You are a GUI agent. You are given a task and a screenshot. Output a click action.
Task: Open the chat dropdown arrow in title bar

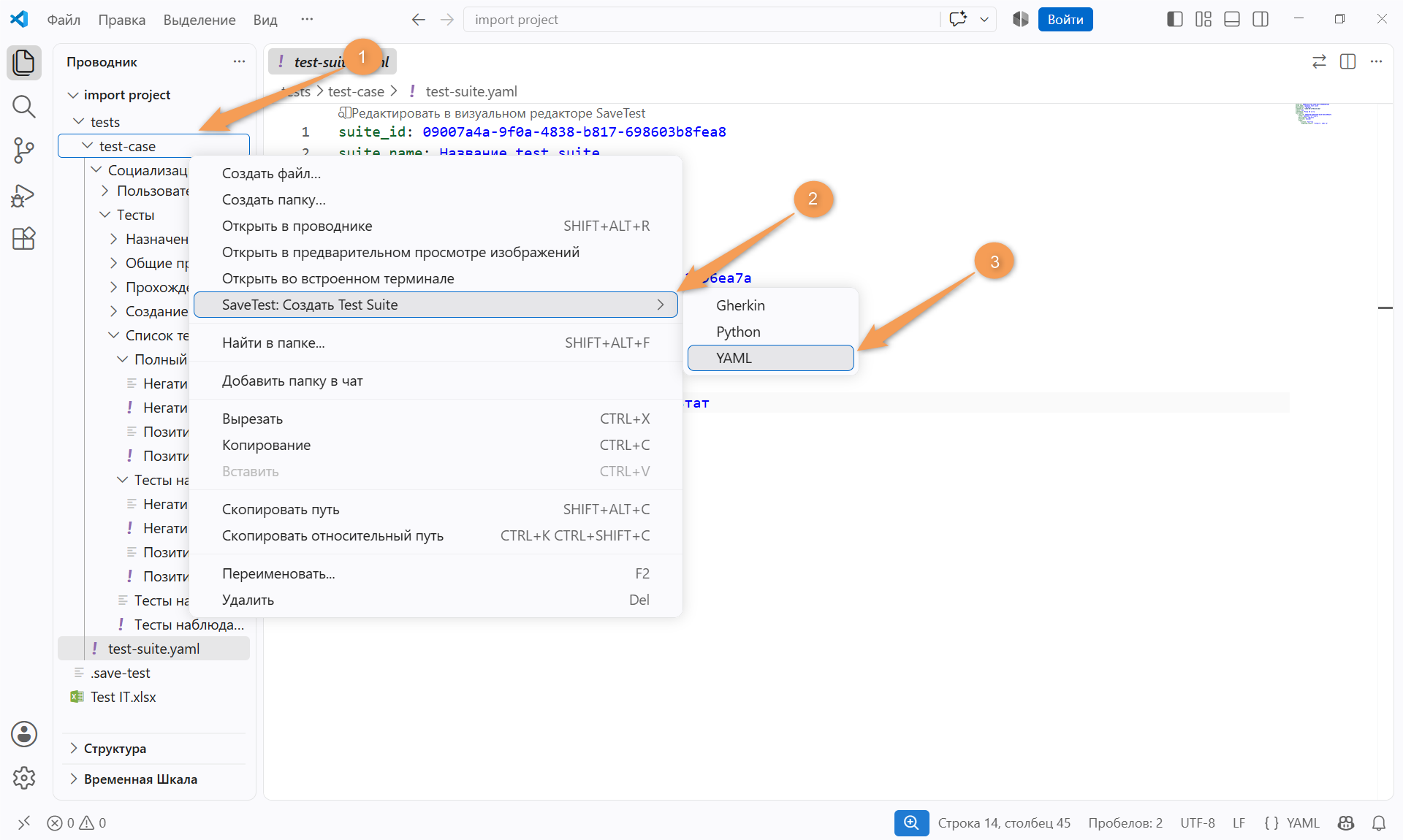(984, 20)
